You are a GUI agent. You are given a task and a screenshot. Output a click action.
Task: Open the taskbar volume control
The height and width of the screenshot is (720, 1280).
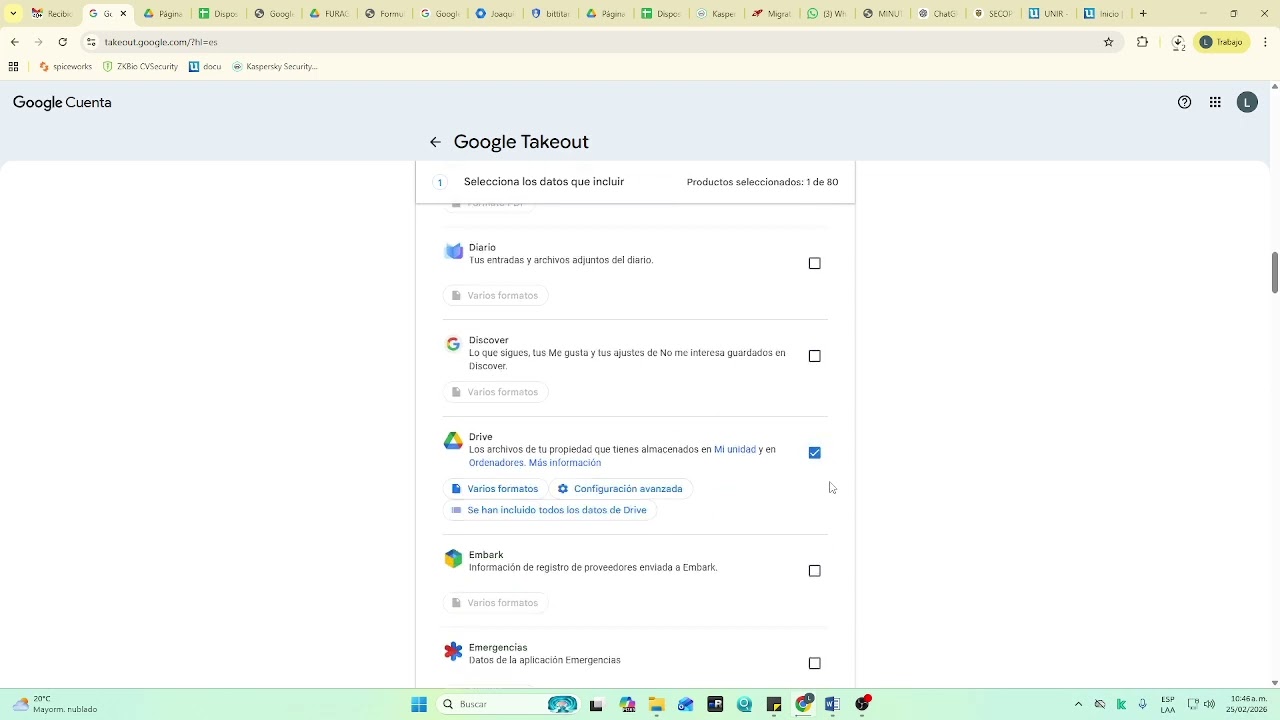[x=1209, y=704]
